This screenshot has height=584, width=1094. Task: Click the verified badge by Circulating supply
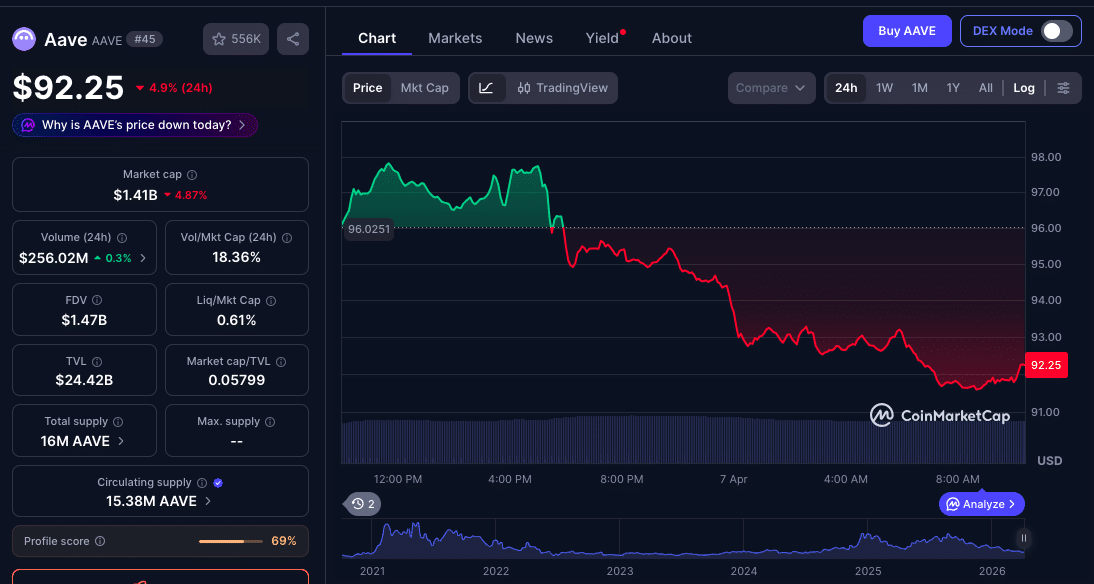[x=218, y=482]
